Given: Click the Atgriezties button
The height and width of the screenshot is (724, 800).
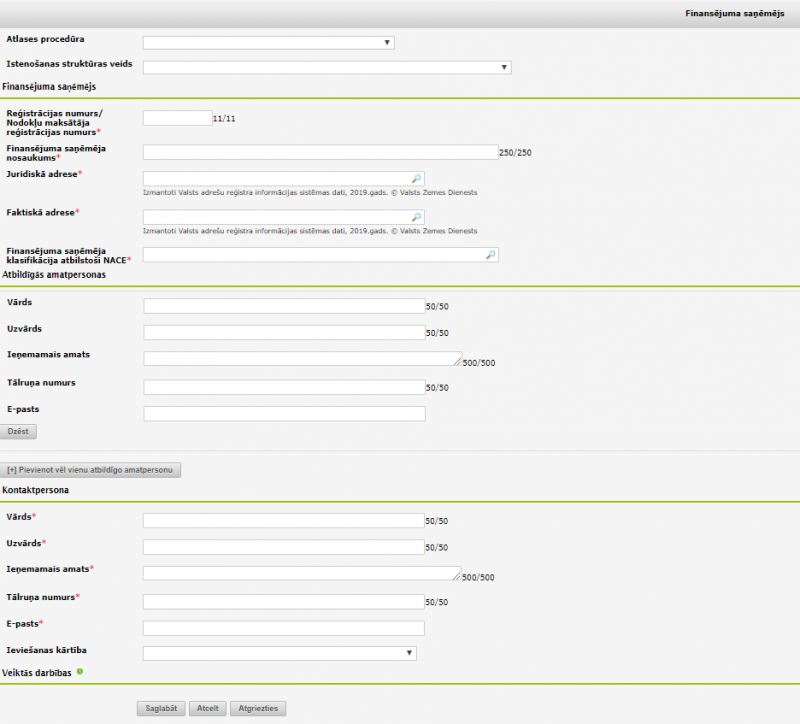Looking at the screenshot, I should pyautogui.click(x=259, y=708).
